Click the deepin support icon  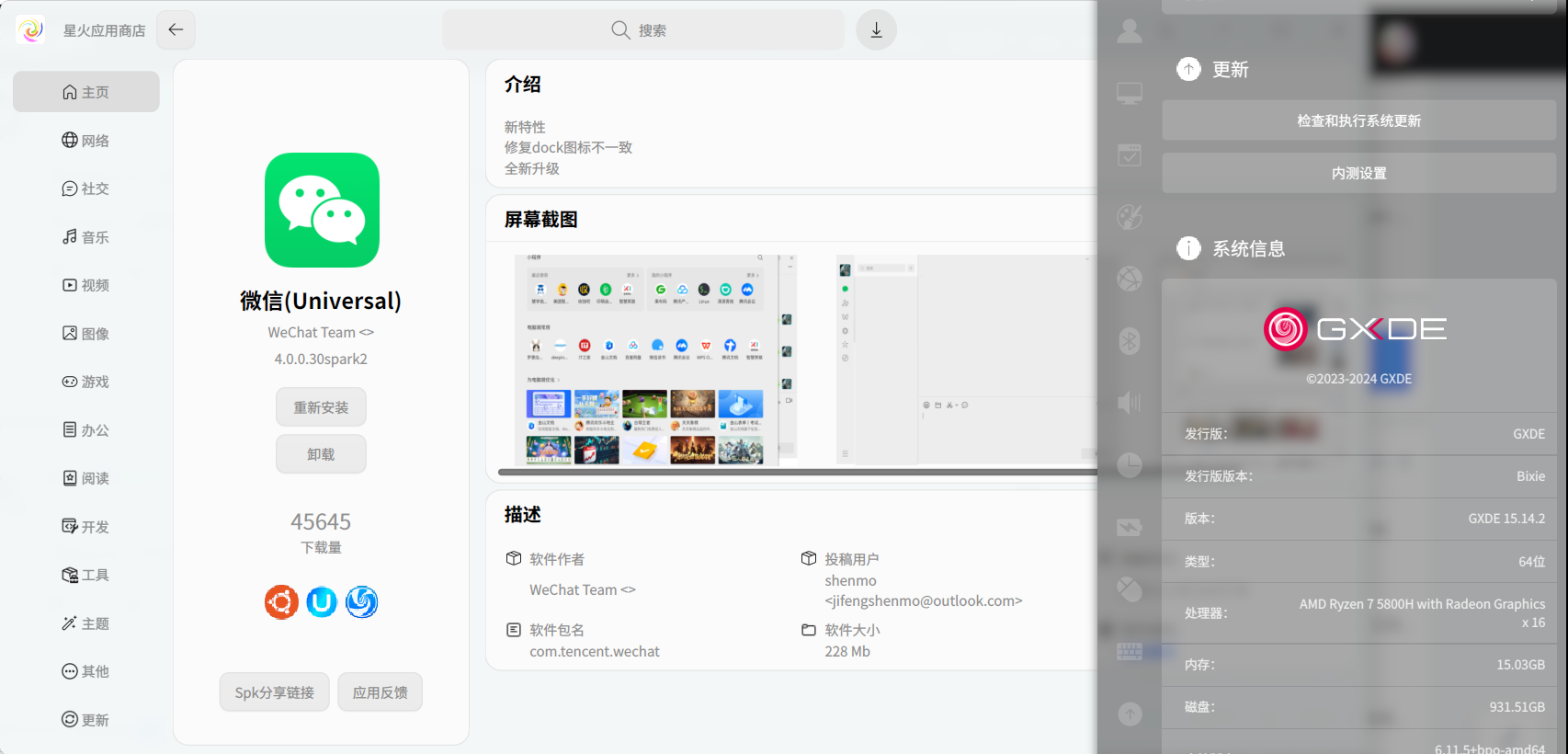click(361, 602)
